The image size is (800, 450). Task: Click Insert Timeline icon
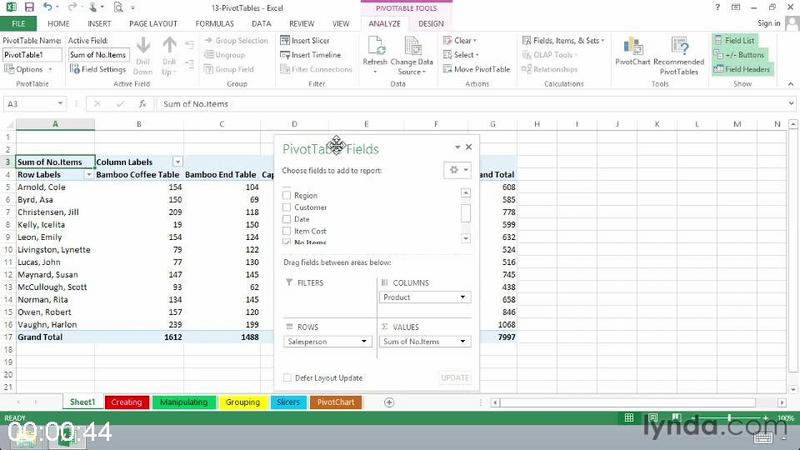point(285,55)
